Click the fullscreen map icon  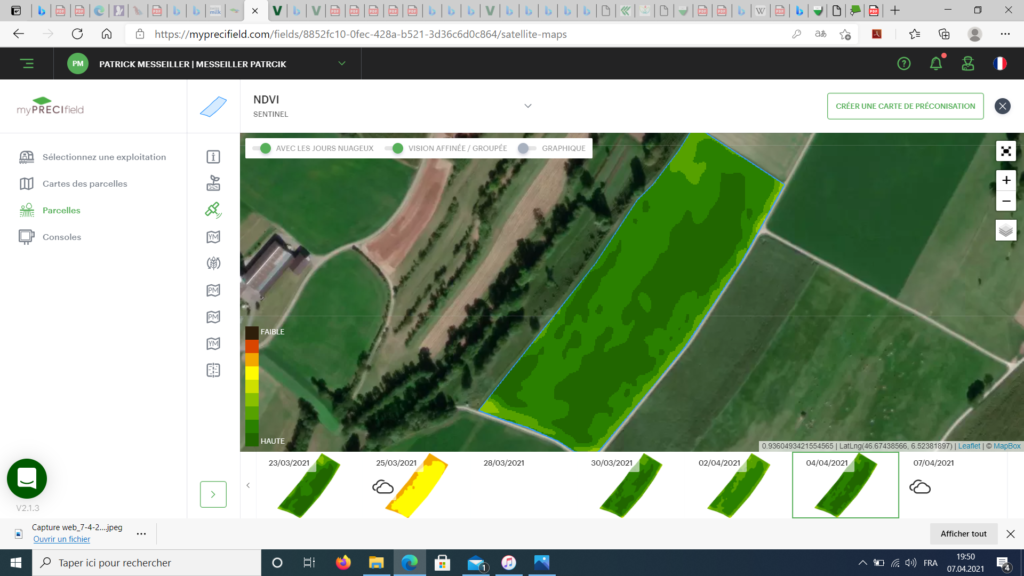(1006, 151)
